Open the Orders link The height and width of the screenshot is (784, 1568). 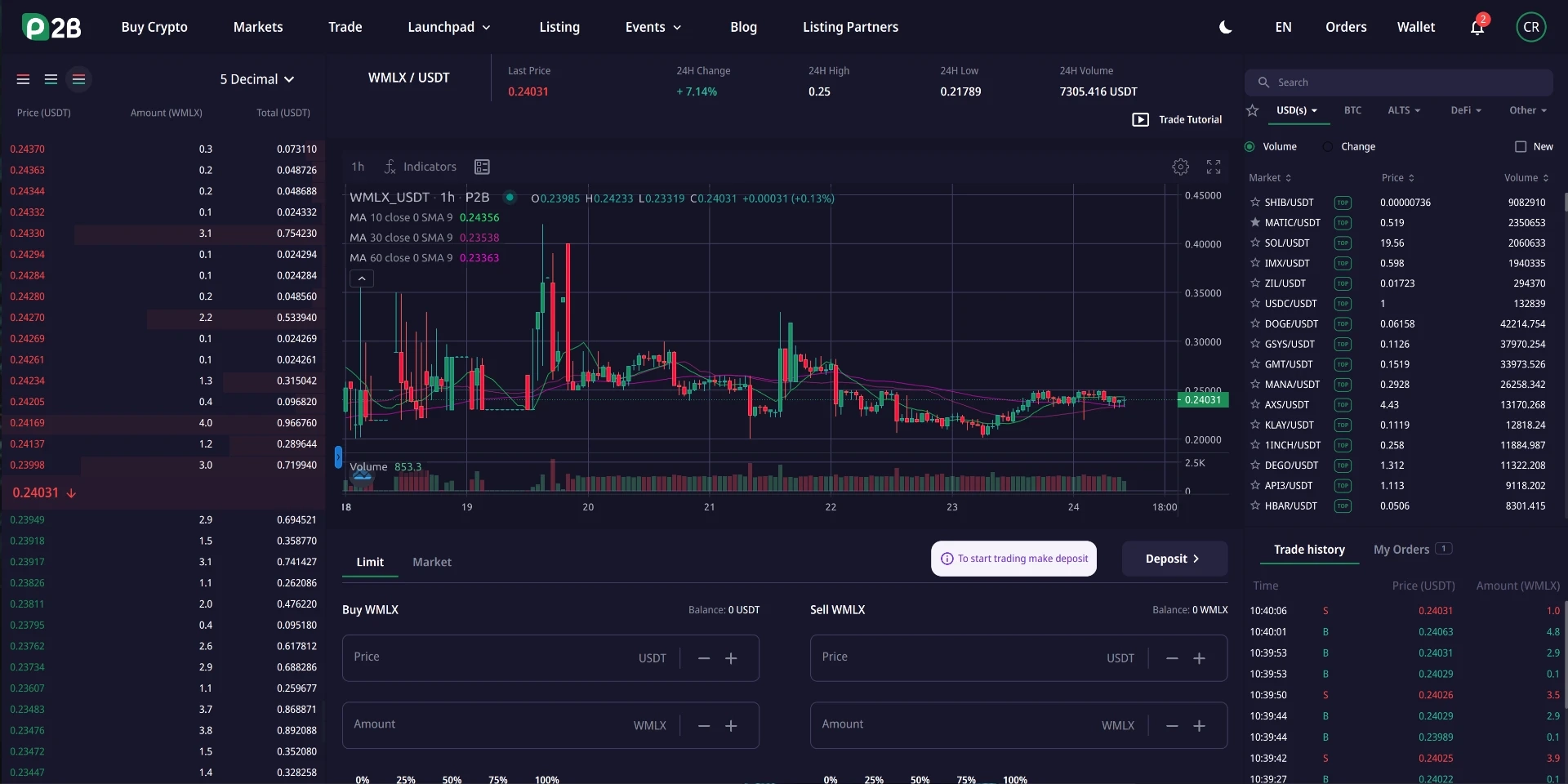pyautogui.click(x=1346, y=27)
